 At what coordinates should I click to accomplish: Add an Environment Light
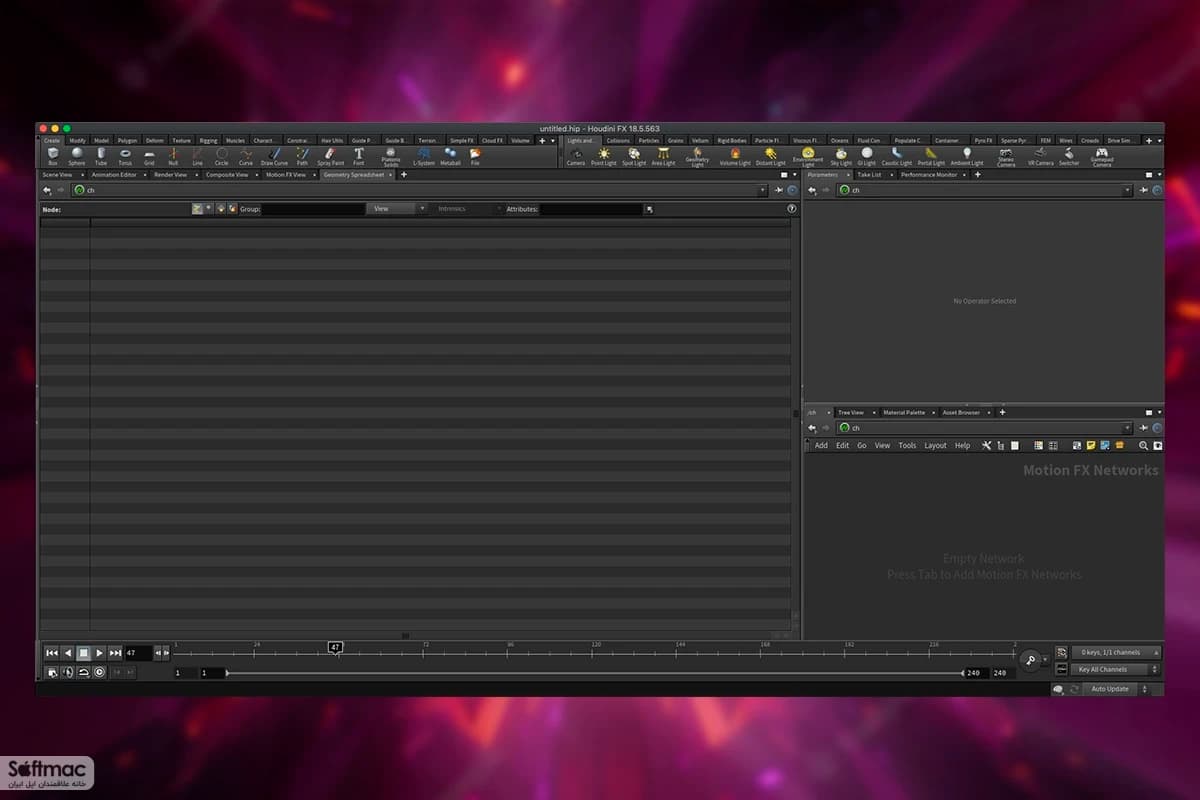[808, 157]
